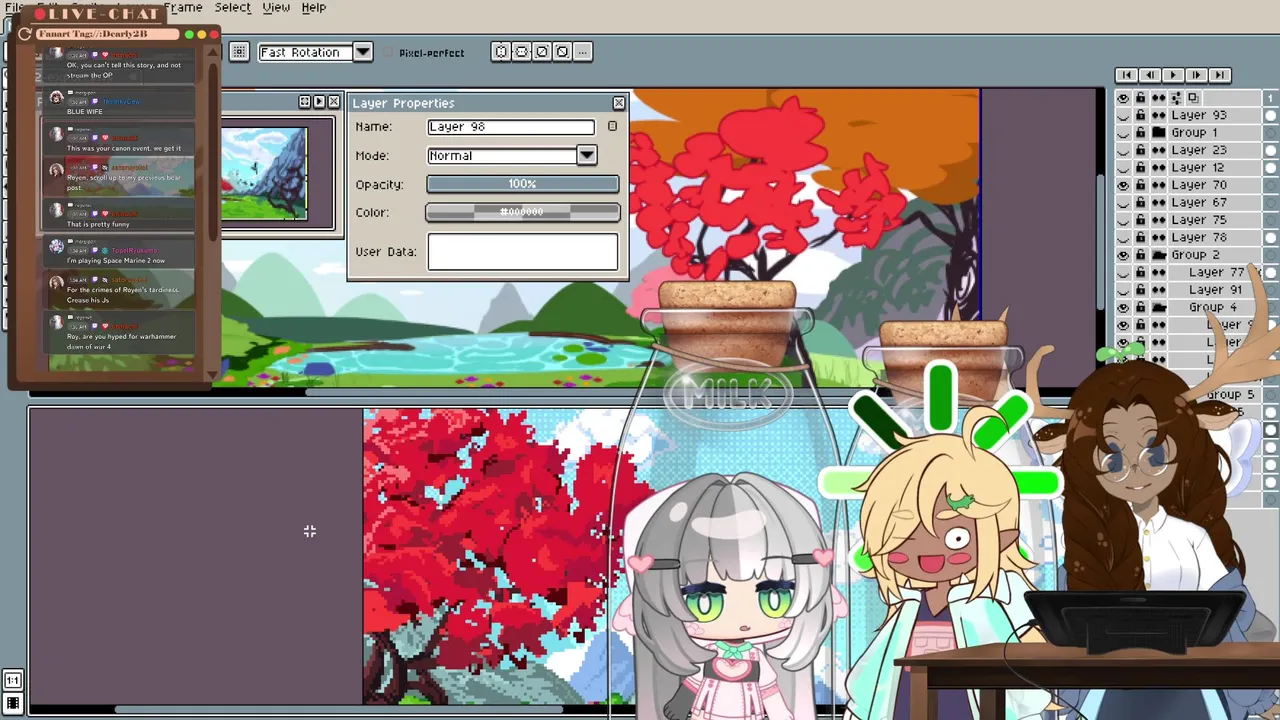Open the View menu
1280x720 pixels.
276,7
